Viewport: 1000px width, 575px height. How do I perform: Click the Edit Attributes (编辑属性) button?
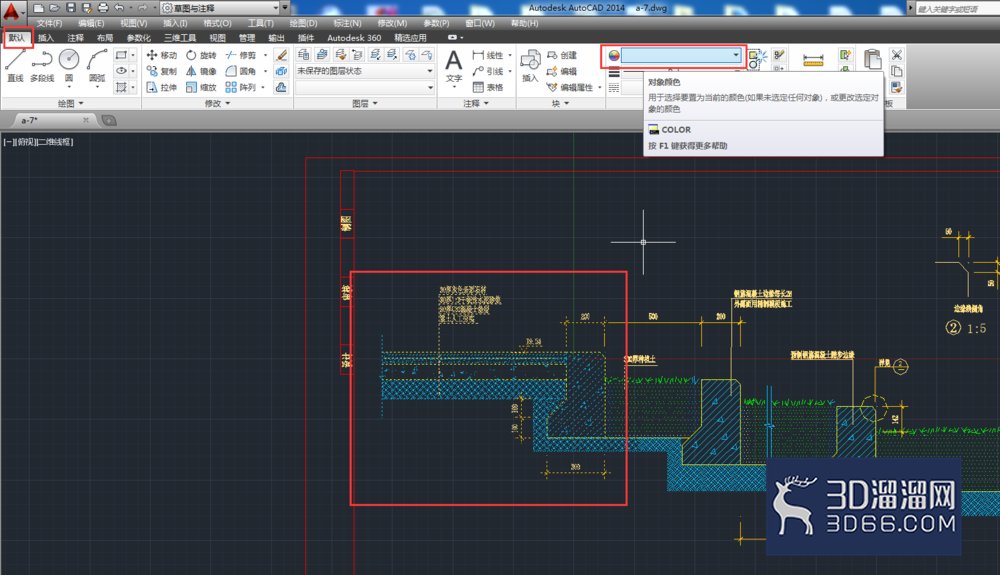pos(570,87)
